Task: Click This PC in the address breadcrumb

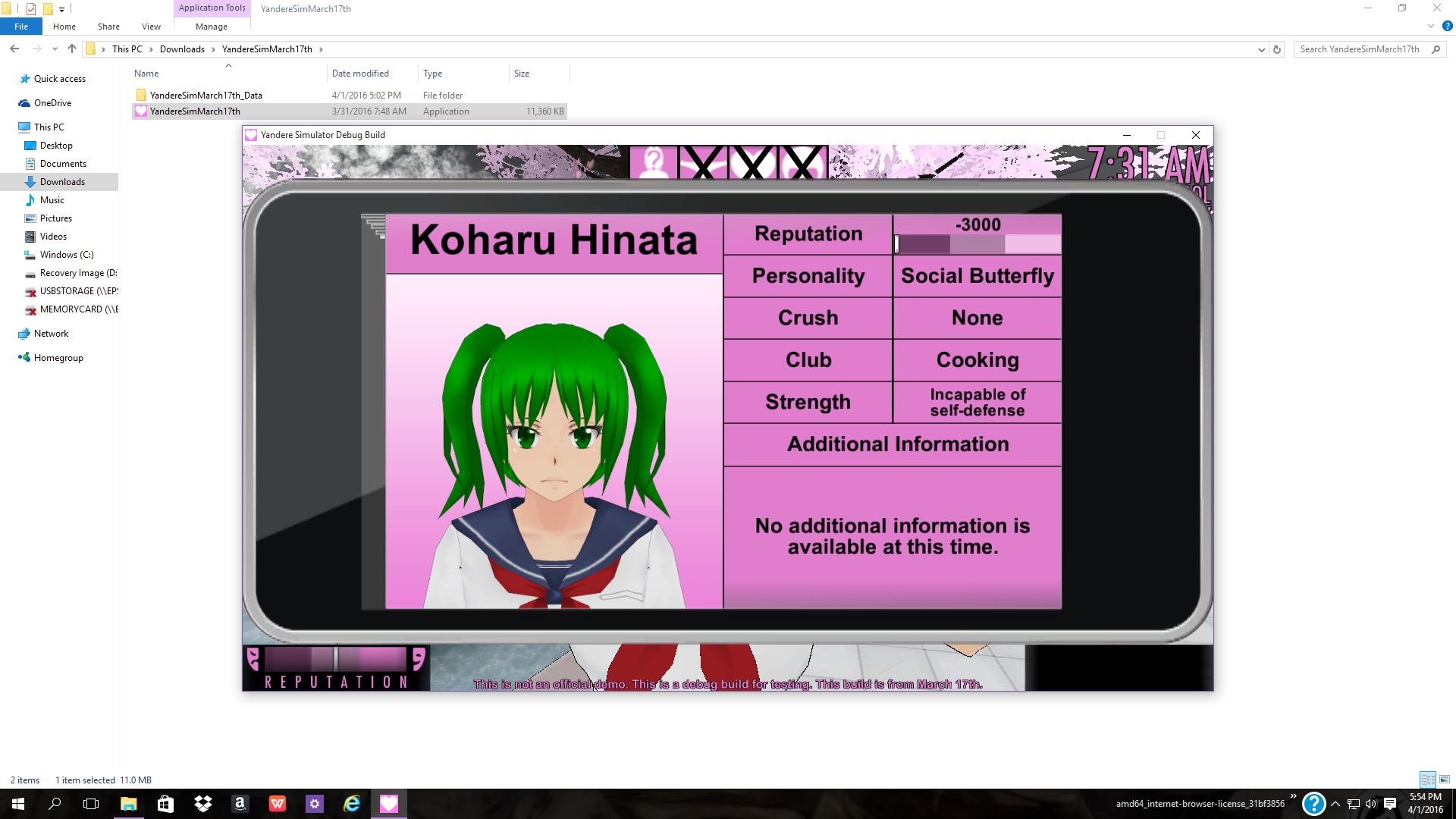Action: coord(127,49)
